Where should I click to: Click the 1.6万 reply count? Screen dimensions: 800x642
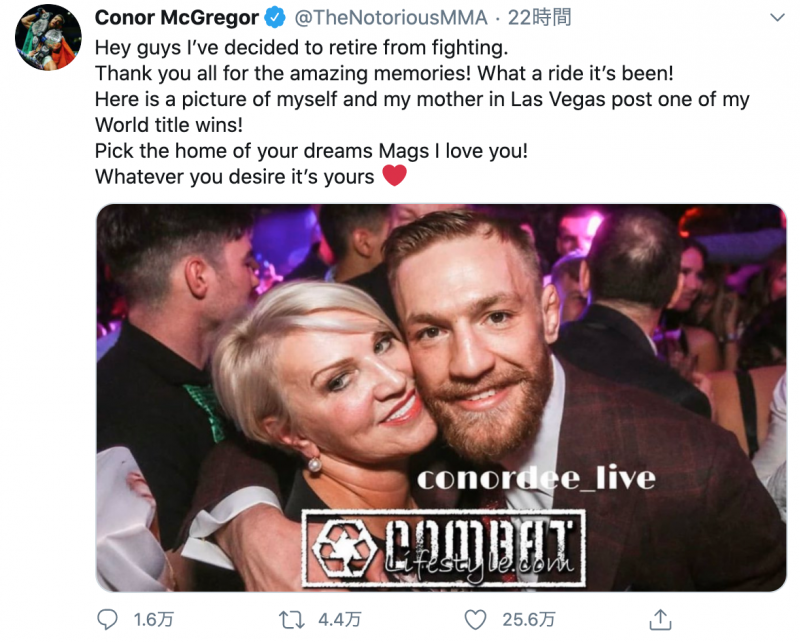click(154, 620)
